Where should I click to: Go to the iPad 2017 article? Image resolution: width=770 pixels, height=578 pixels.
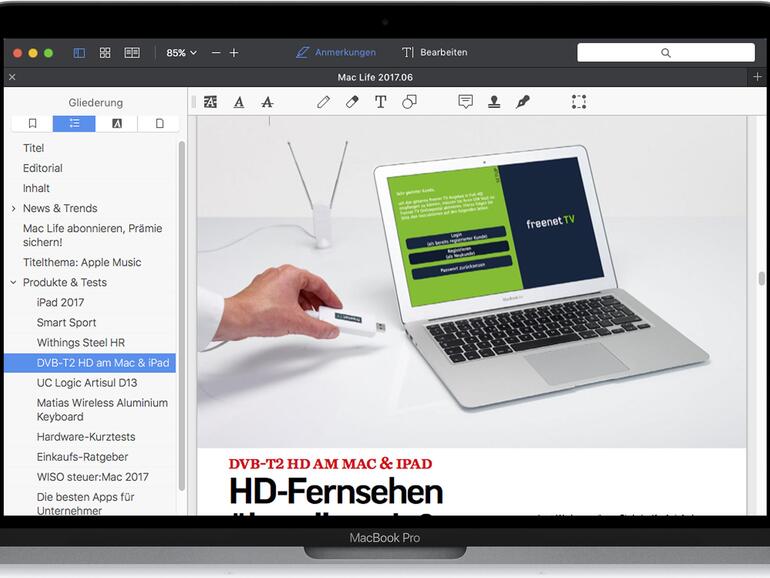click(60, 303)
